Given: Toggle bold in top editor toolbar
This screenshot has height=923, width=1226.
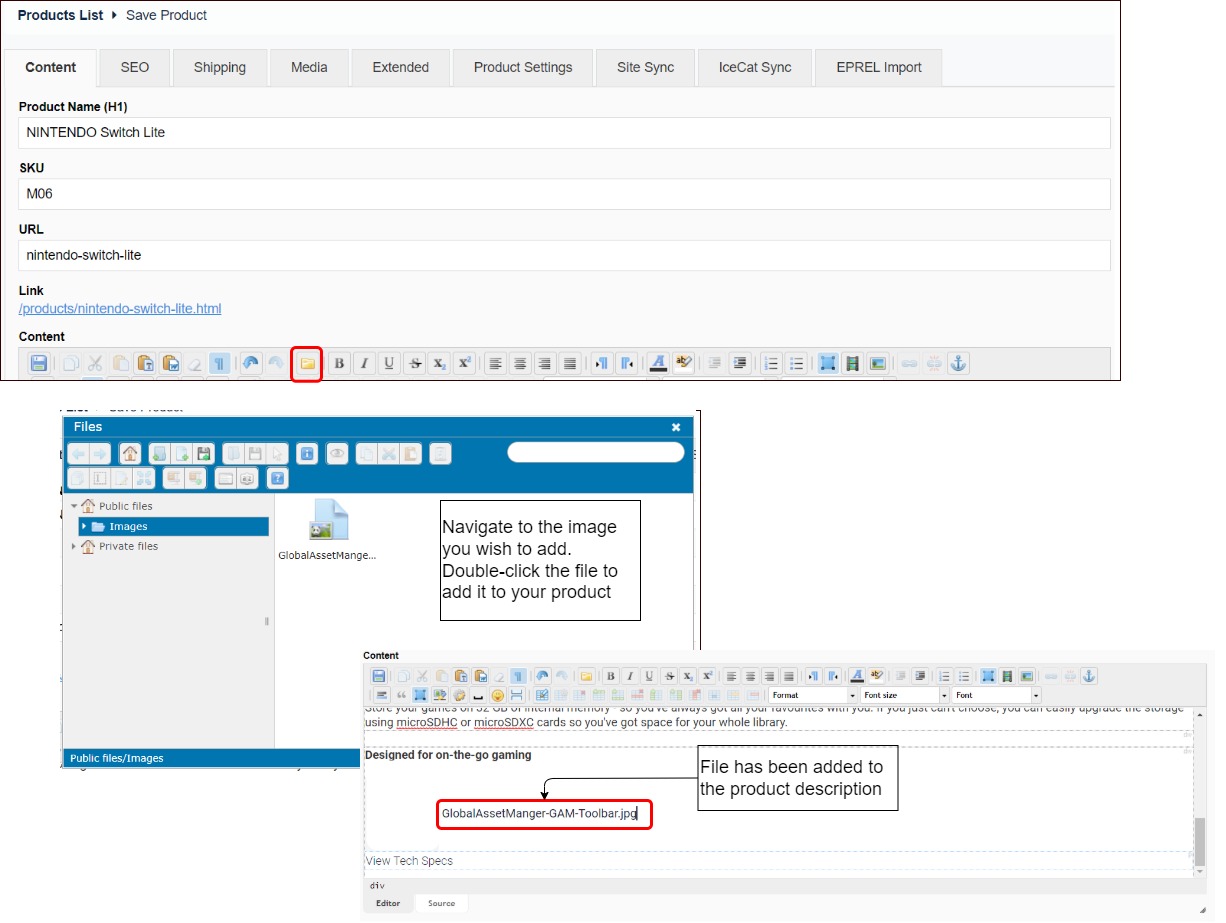Looking at the screenshot, I should click(340, 364).
